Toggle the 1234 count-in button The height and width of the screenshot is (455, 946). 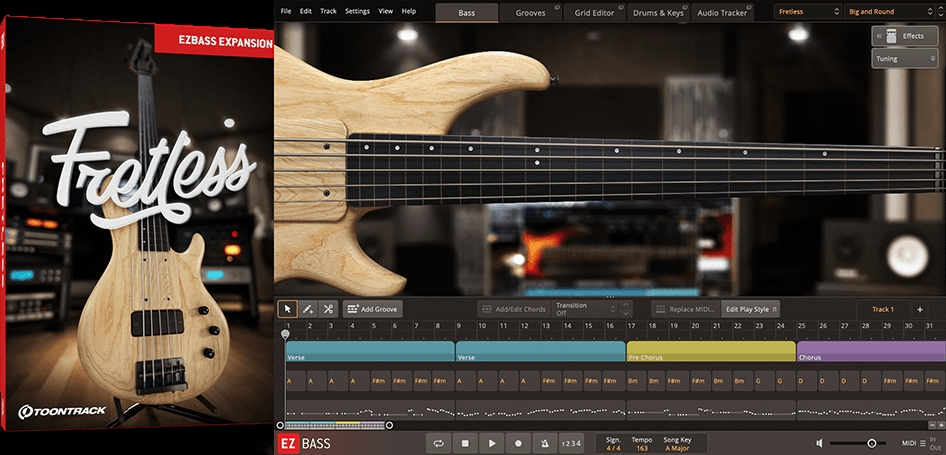(571, 444)
